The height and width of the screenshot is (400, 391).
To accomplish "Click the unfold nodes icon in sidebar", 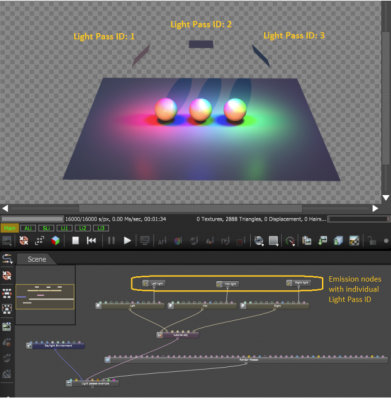I will [7, 309].
